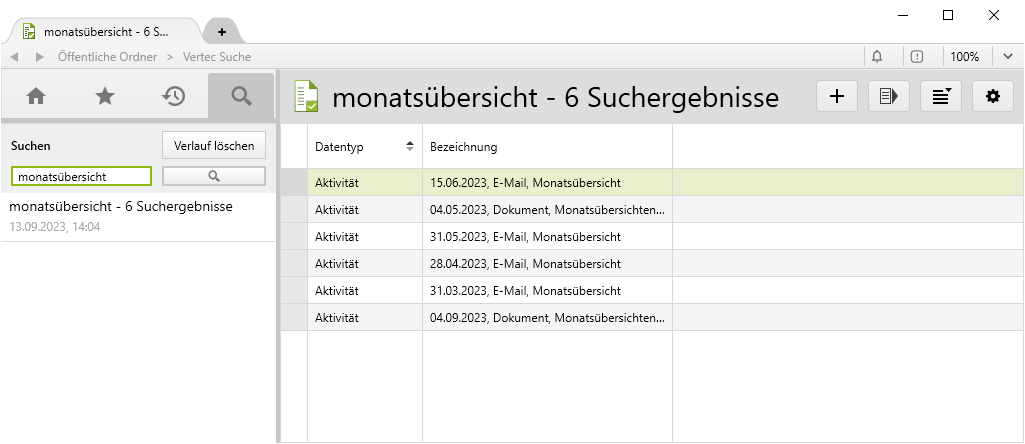The image size is (1025, 444).
Task: Click the notification bell icon
Action: pos(877,57)
